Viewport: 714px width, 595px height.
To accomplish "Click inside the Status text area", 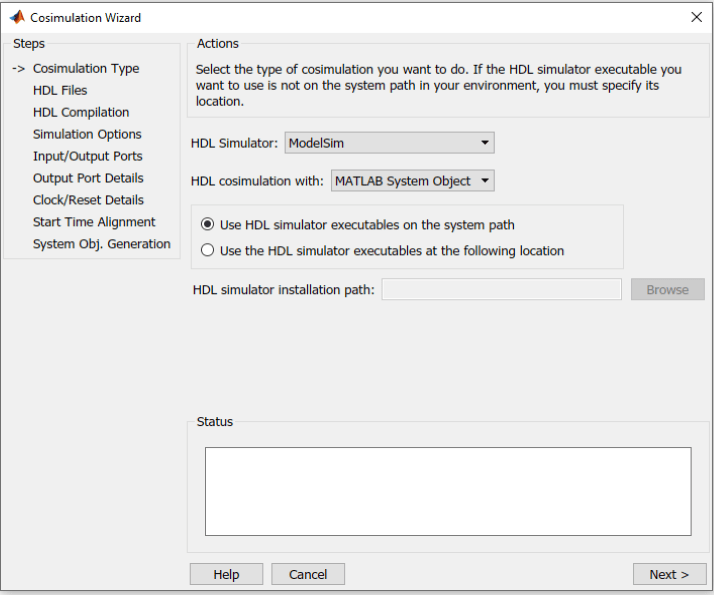I will [447, 491].
